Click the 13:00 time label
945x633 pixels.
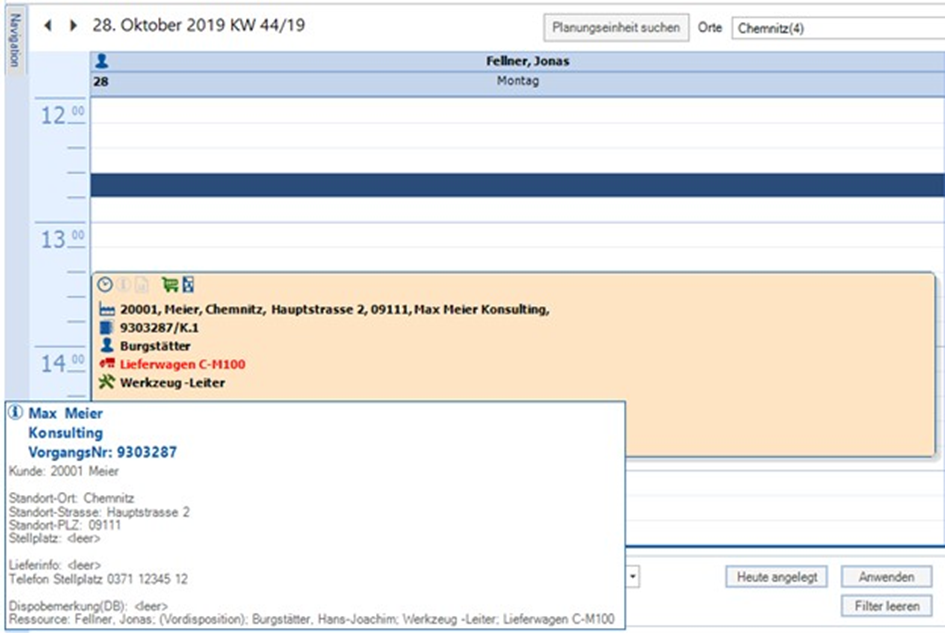tap(62, 239)
